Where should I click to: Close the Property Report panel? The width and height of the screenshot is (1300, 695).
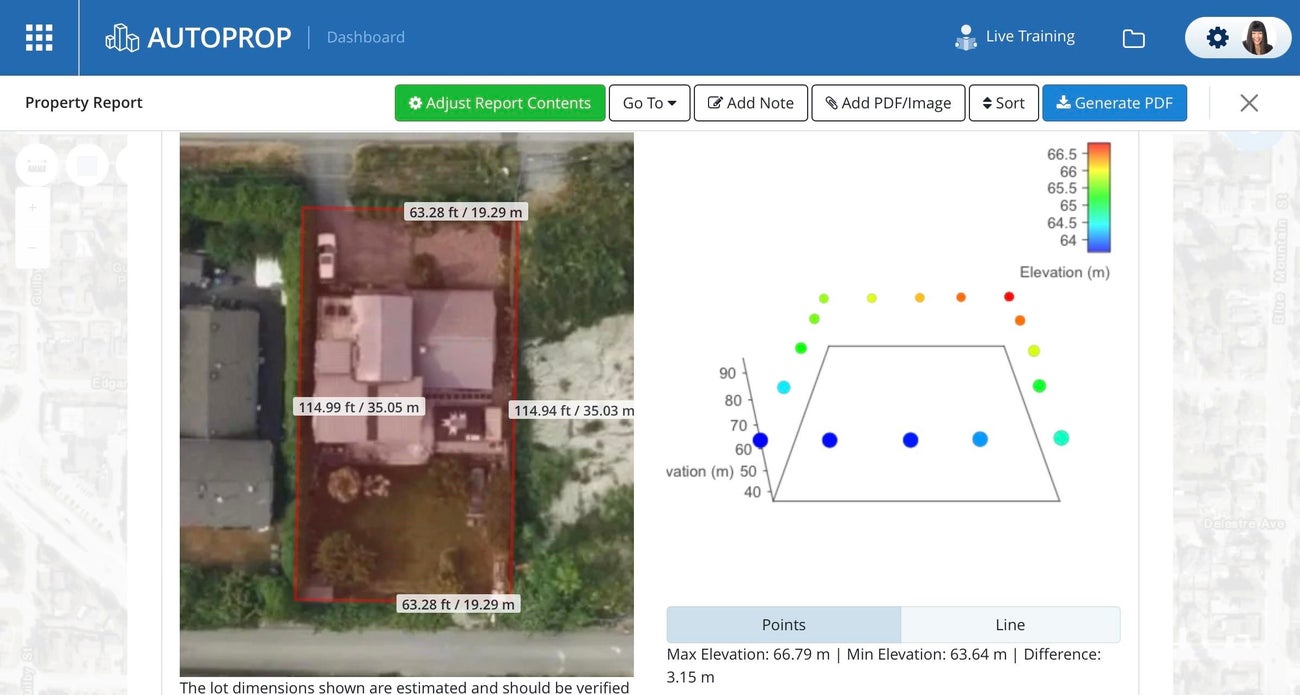[x=1249, y=103]
